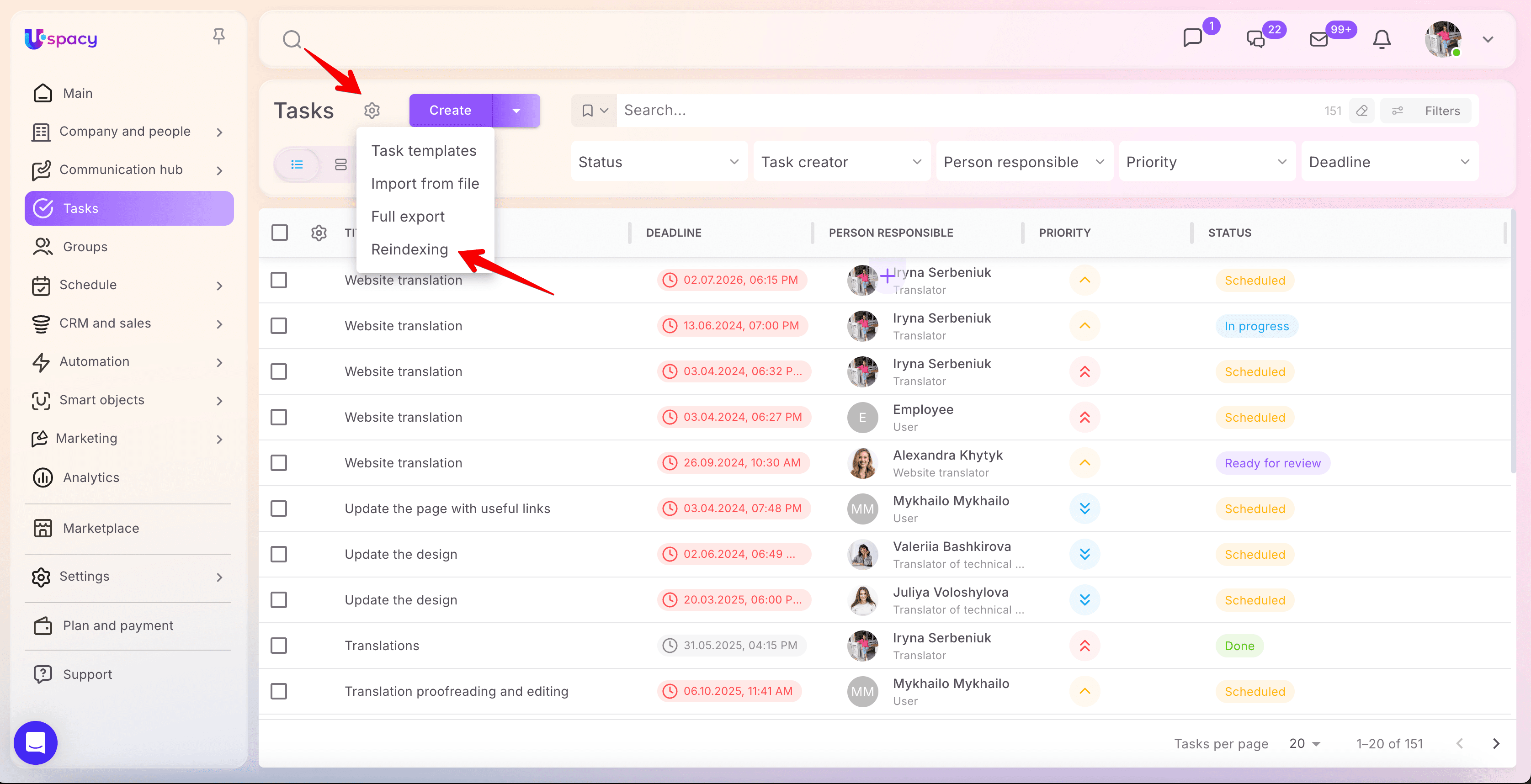Viewport: 1531px width, 784px height.
Task: Open the chat icon with badge 1
Action: point(1192,38)
